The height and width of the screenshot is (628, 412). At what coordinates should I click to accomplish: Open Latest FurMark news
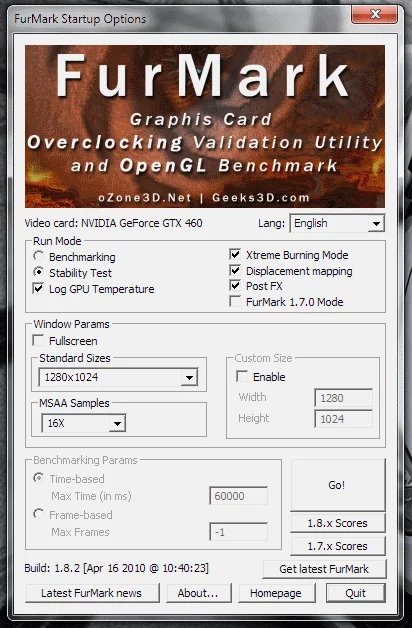tap(92, 593)
